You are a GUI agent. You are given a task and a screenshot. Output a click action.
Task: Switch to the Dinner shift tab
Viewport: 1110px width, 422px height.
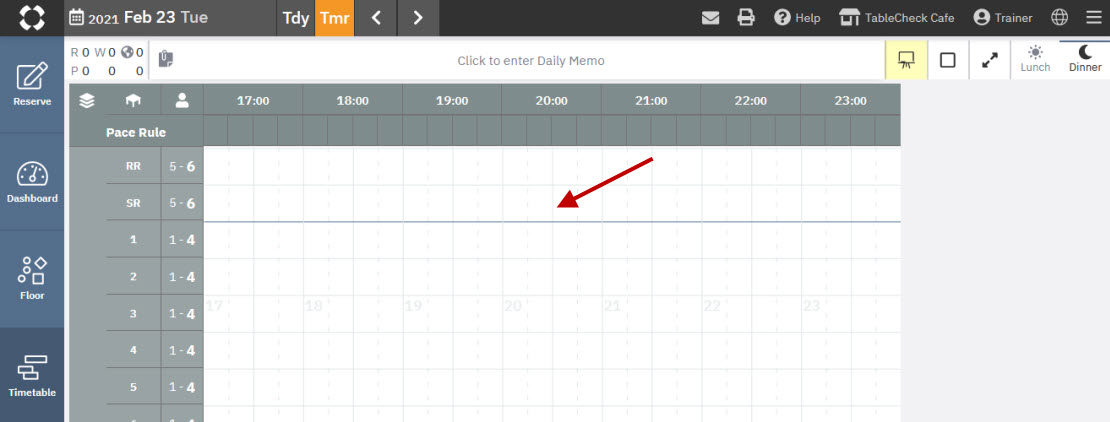[x=1085, y=60]
